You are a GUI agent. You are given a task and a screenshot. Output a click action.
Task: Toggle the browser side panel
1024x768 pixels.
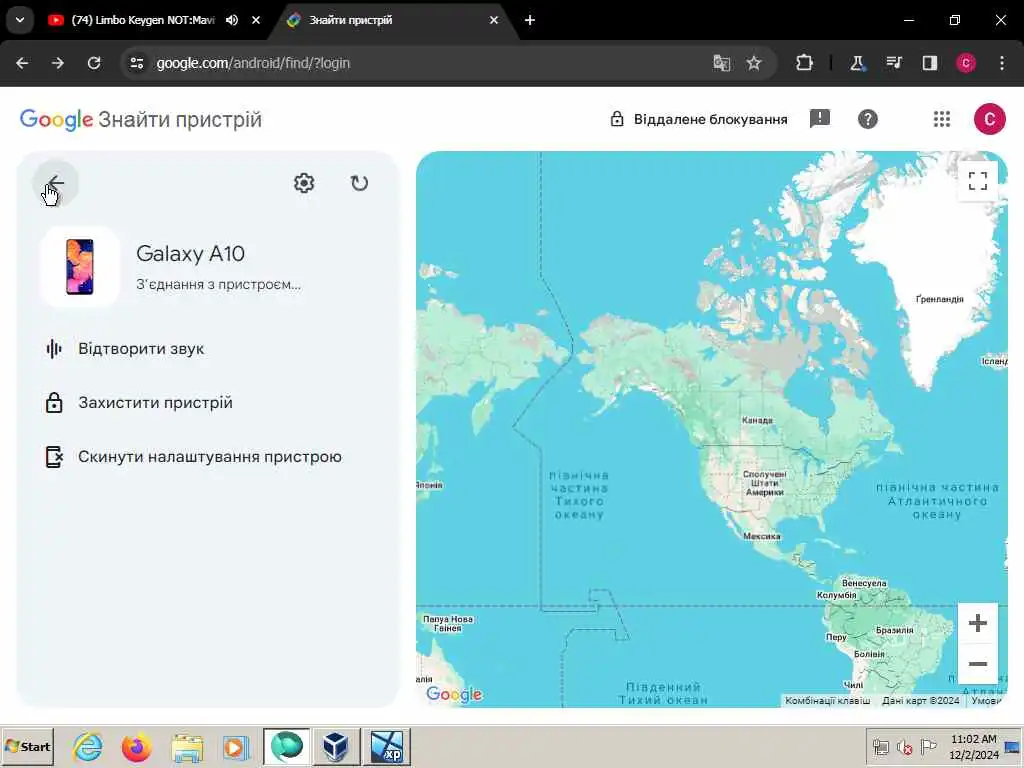pyautogui.click(x=930, y=63)
